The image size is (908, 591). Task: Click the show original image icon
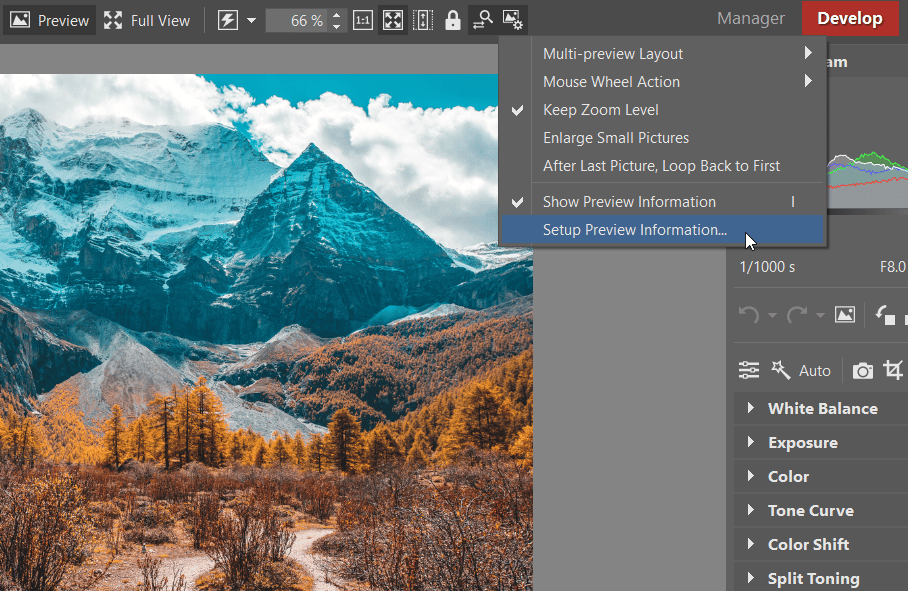845,314
